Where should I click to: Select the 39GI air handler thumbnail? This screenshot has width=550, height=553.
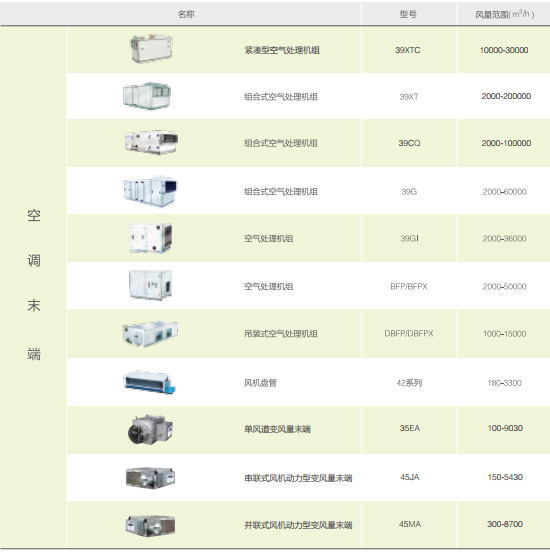(151, 238)
